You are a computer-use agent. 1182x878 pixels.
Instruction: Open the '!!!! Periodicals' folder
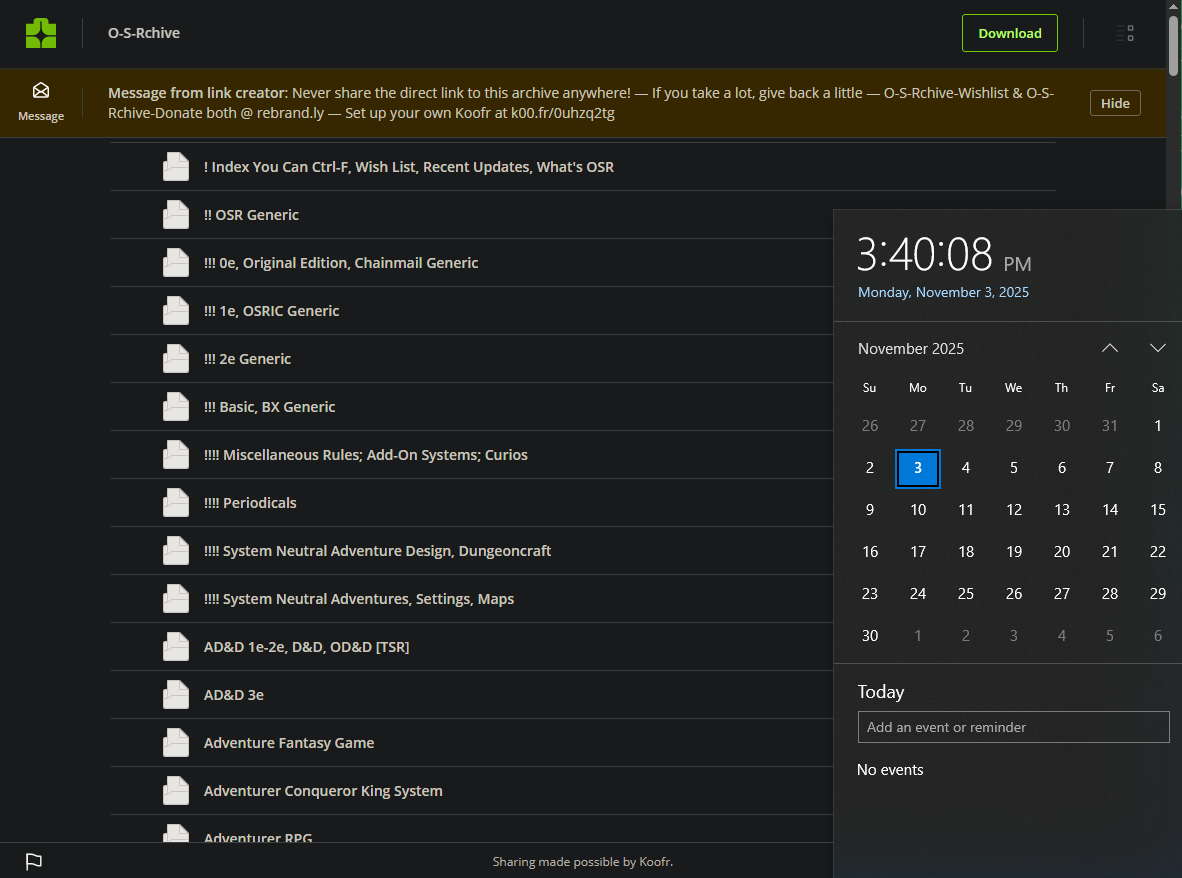tap(250, 503)
